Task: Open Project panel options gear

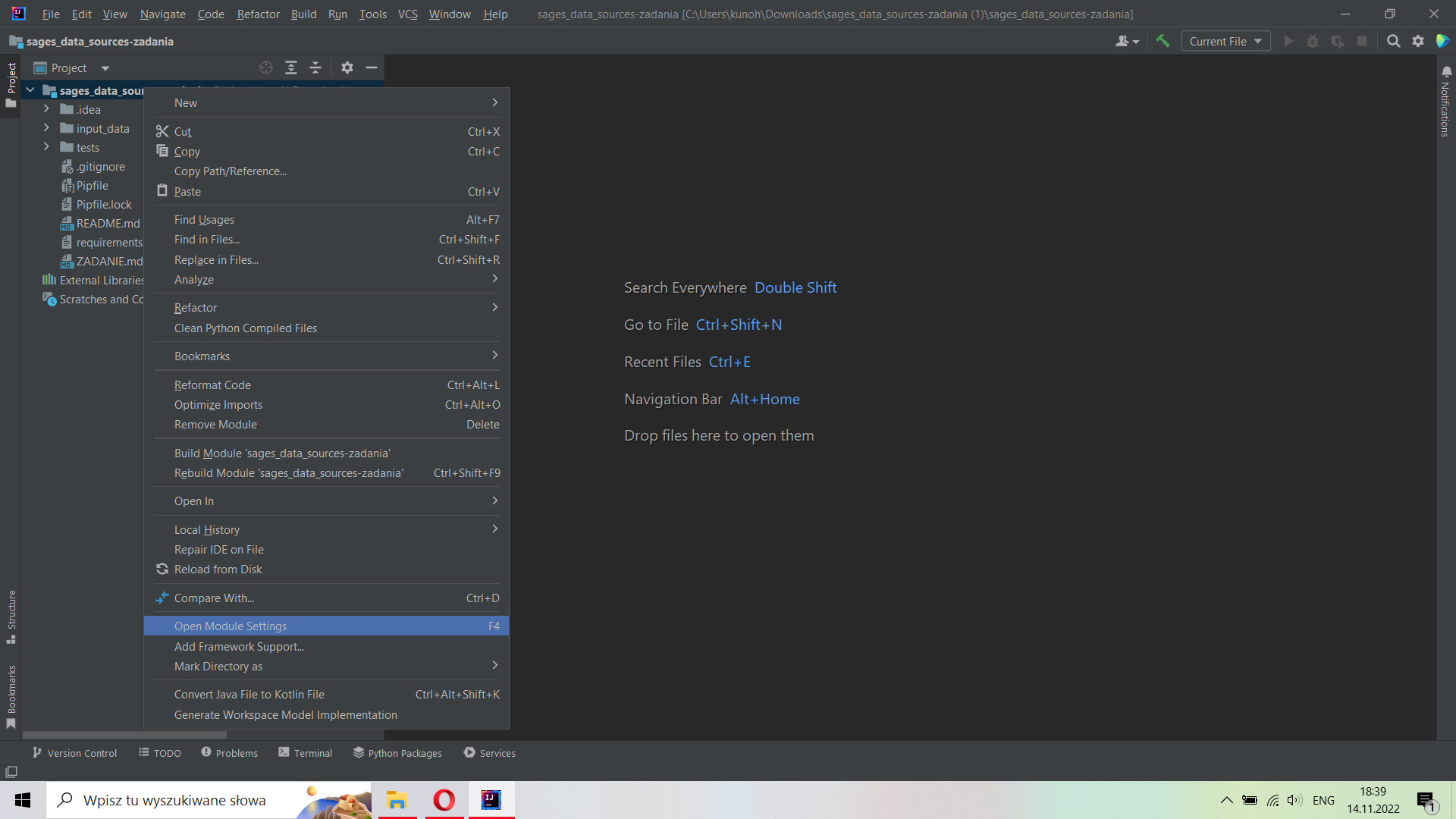Action: pos(347,67)
